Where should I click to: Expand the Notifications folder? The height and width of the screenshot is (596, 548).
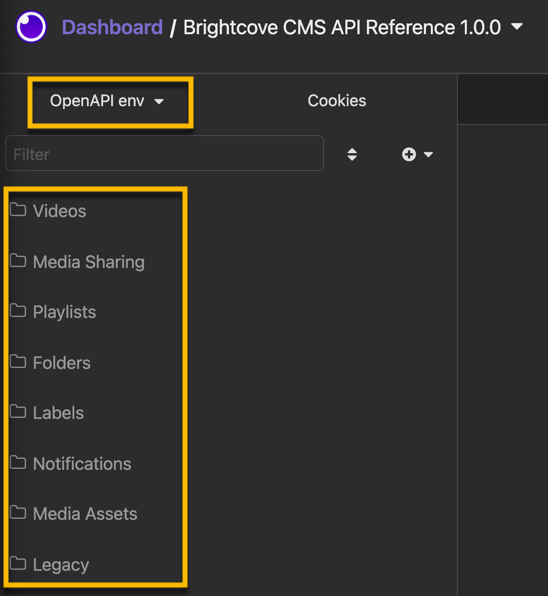click(82, 464)
